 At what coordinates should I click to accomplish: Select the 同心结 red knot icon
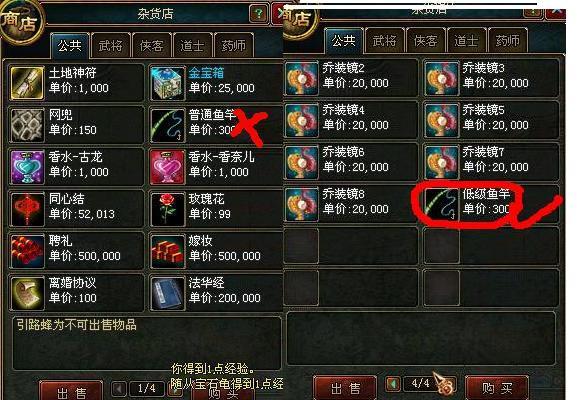(x=27, y=209)
